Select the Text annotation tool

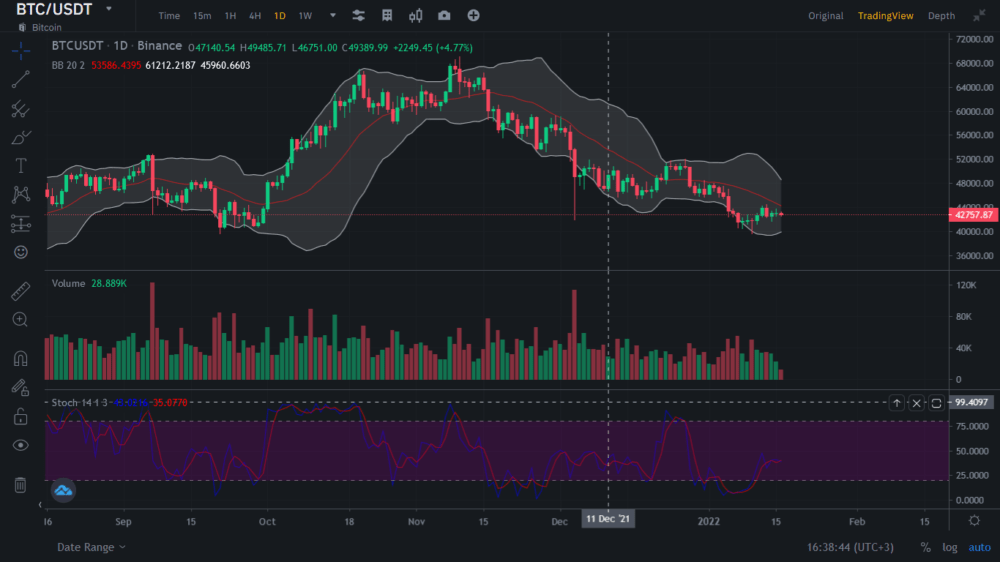[x=20, y=165]
